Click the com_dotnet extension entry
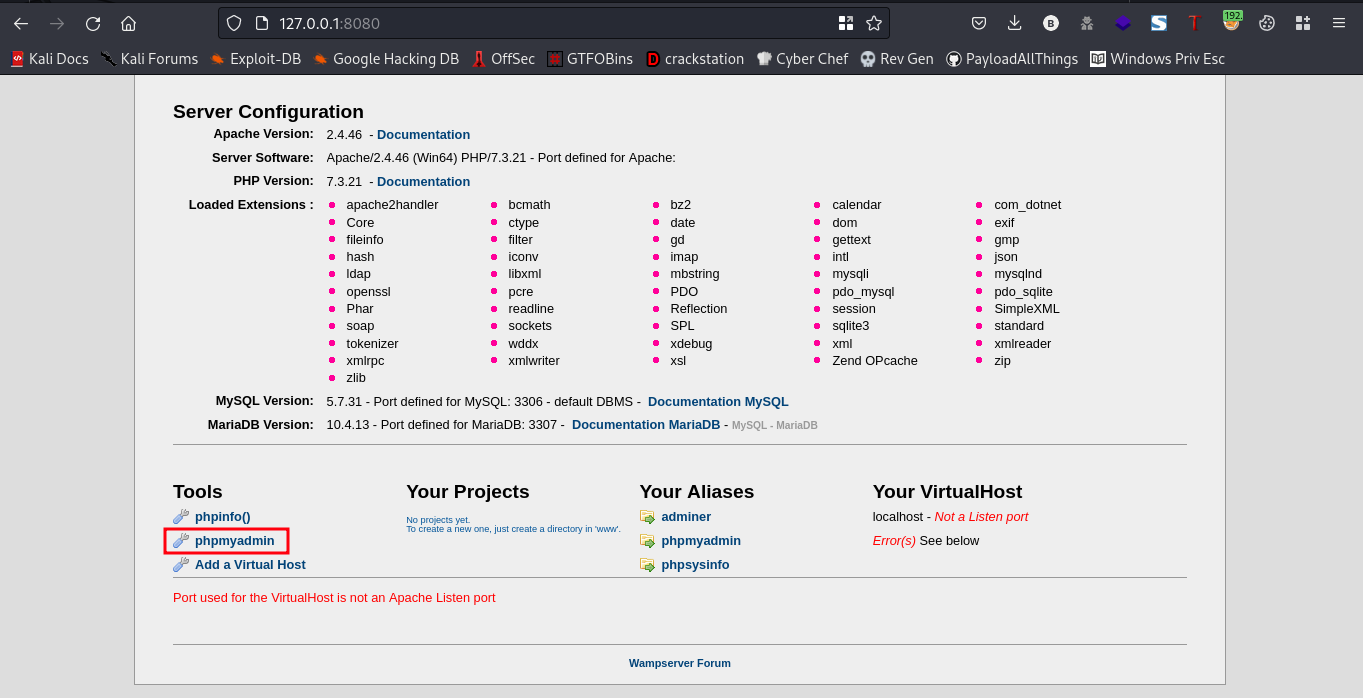The width and height of the screenshot is (1363, 698). pos(1028,204)
